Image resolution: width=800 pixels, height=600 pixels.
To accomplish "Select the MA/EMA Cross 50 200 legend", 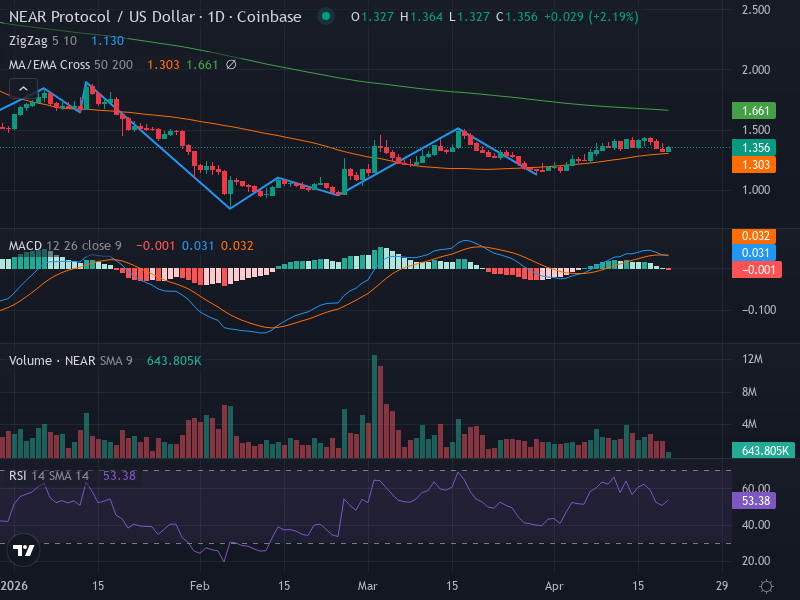I will coord(71,65).
